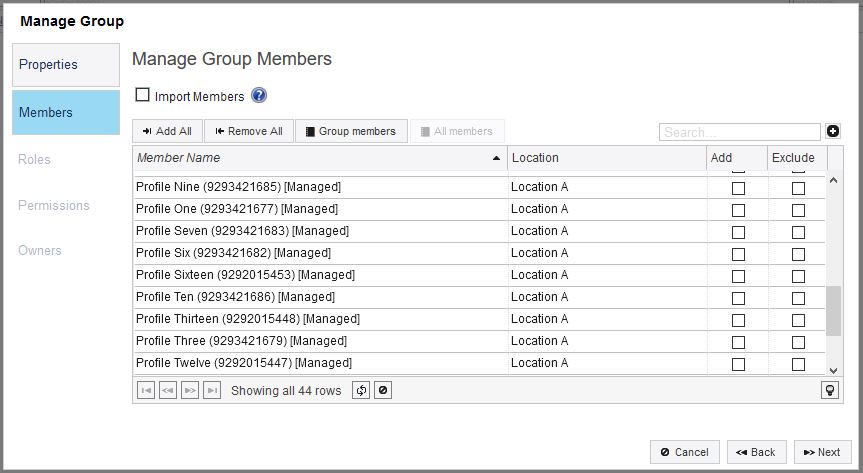This screenshot has height=473, width=863.
Task: Open the Import Members help icon
Action: pos(259,95)
